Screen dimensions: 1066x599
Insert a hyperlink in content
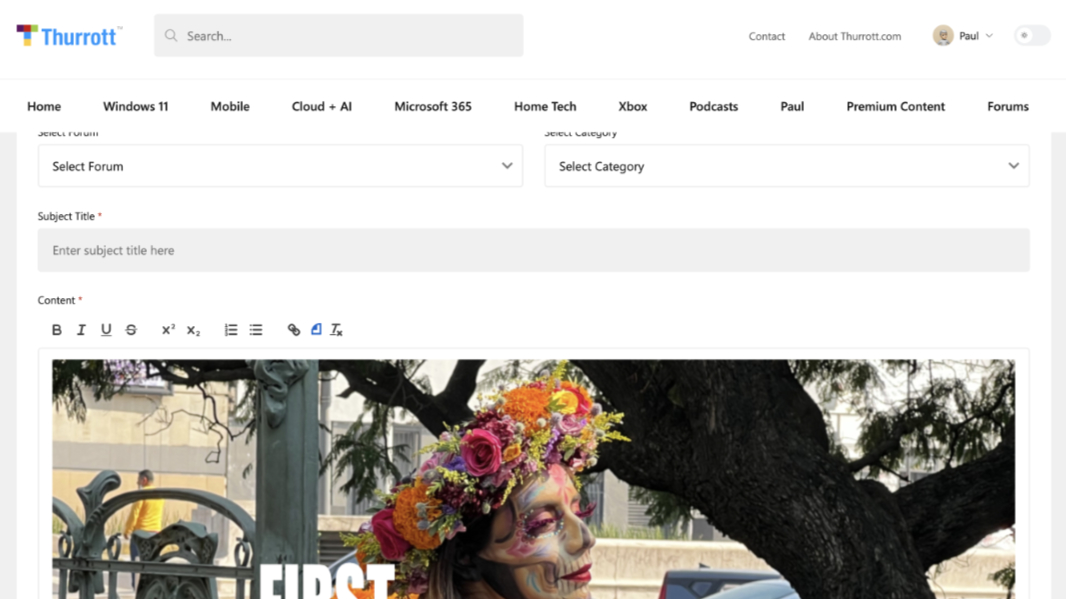coord(294,330)
